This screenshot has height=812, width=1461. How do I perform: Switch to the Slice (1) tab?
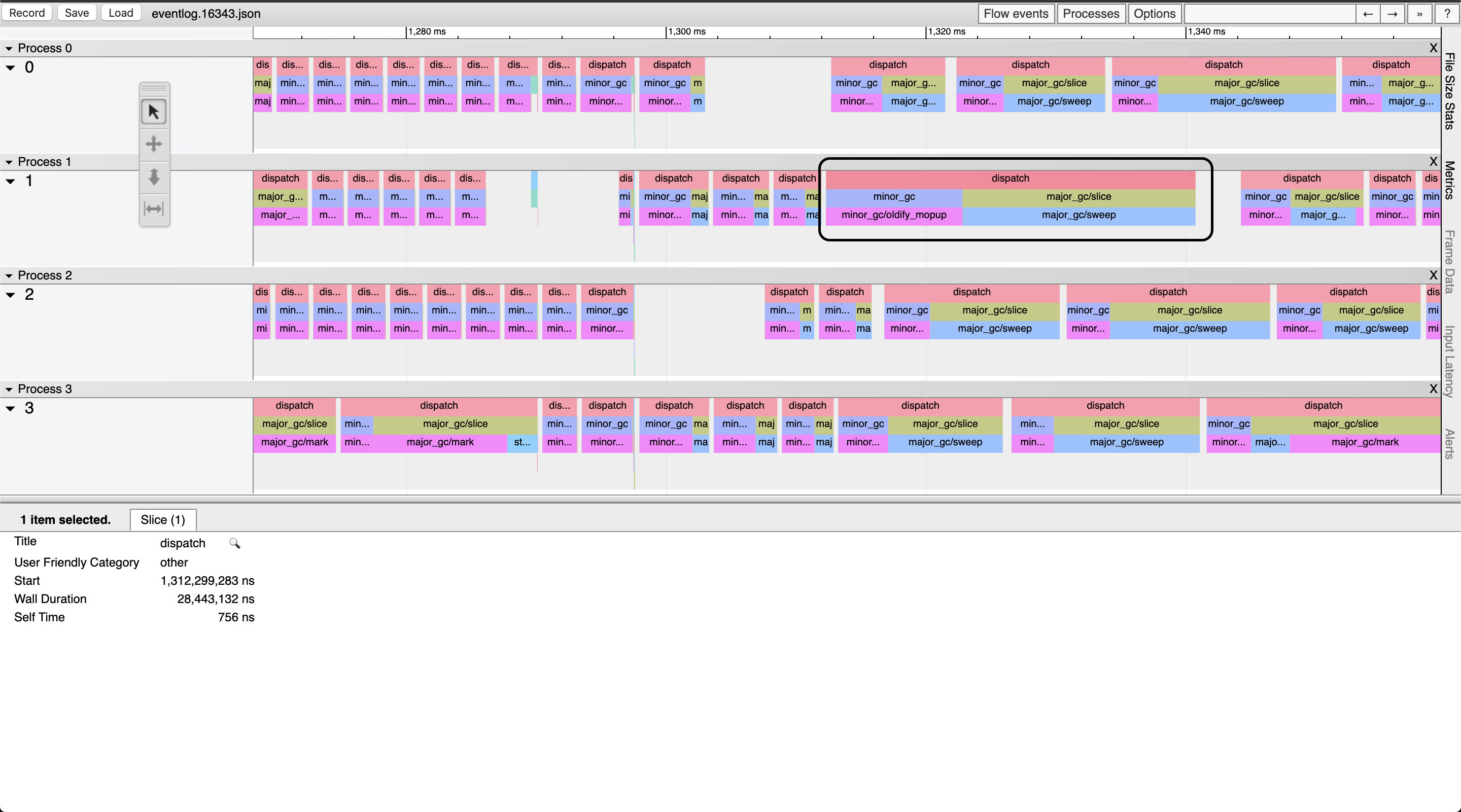(163, 519)
